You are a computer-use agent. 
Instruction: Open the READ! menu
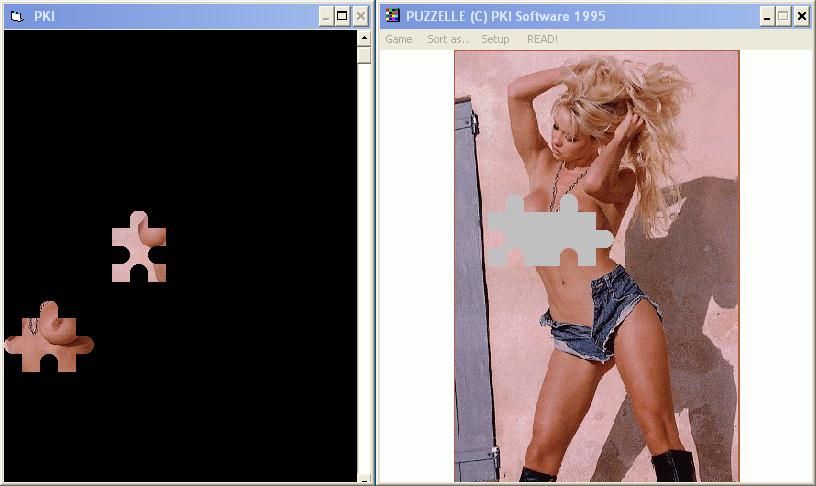(x=542, y=40)
